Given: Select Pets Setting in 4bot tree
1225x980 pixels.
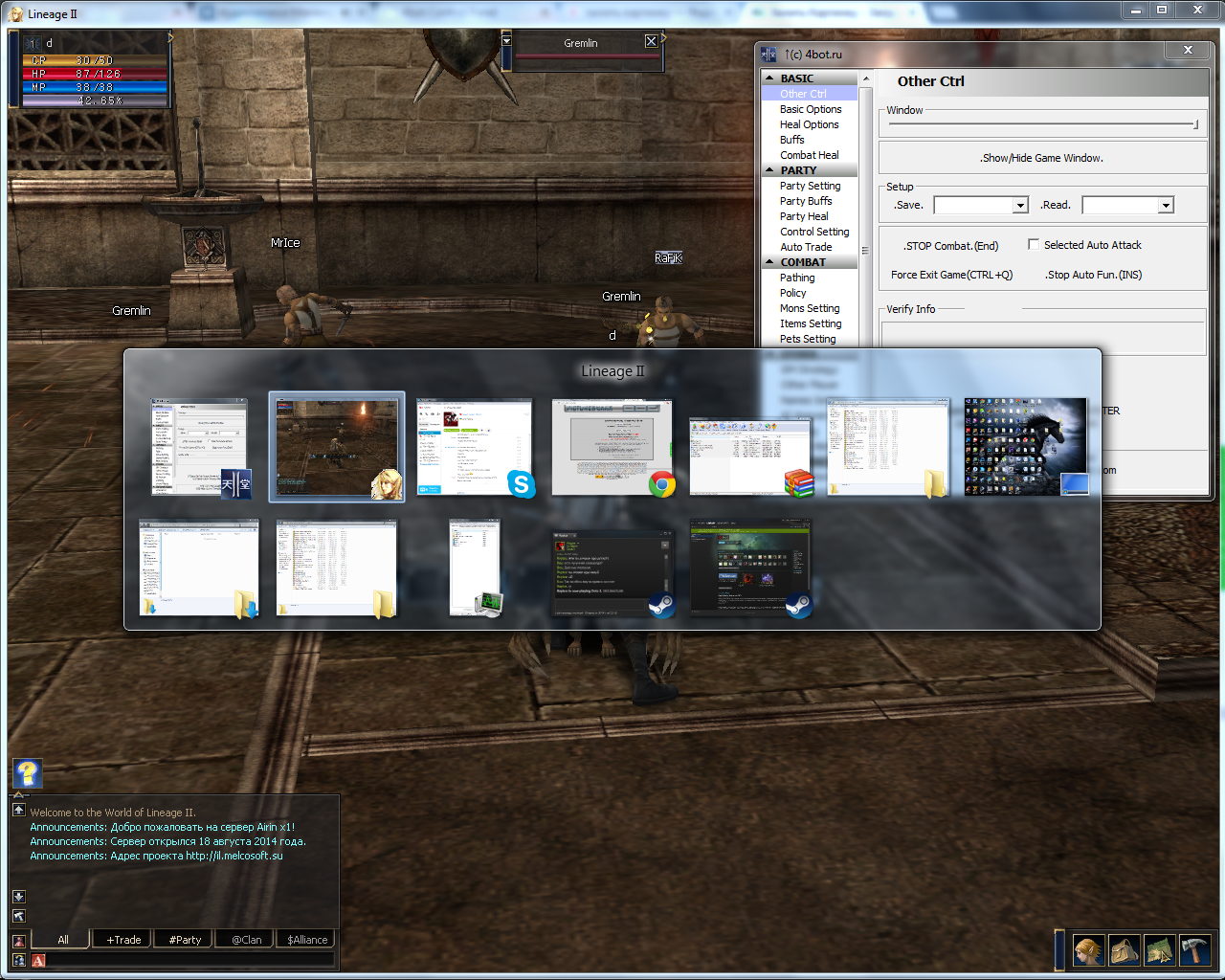Looking at the screenshot, I should click(x=808, y=339).
